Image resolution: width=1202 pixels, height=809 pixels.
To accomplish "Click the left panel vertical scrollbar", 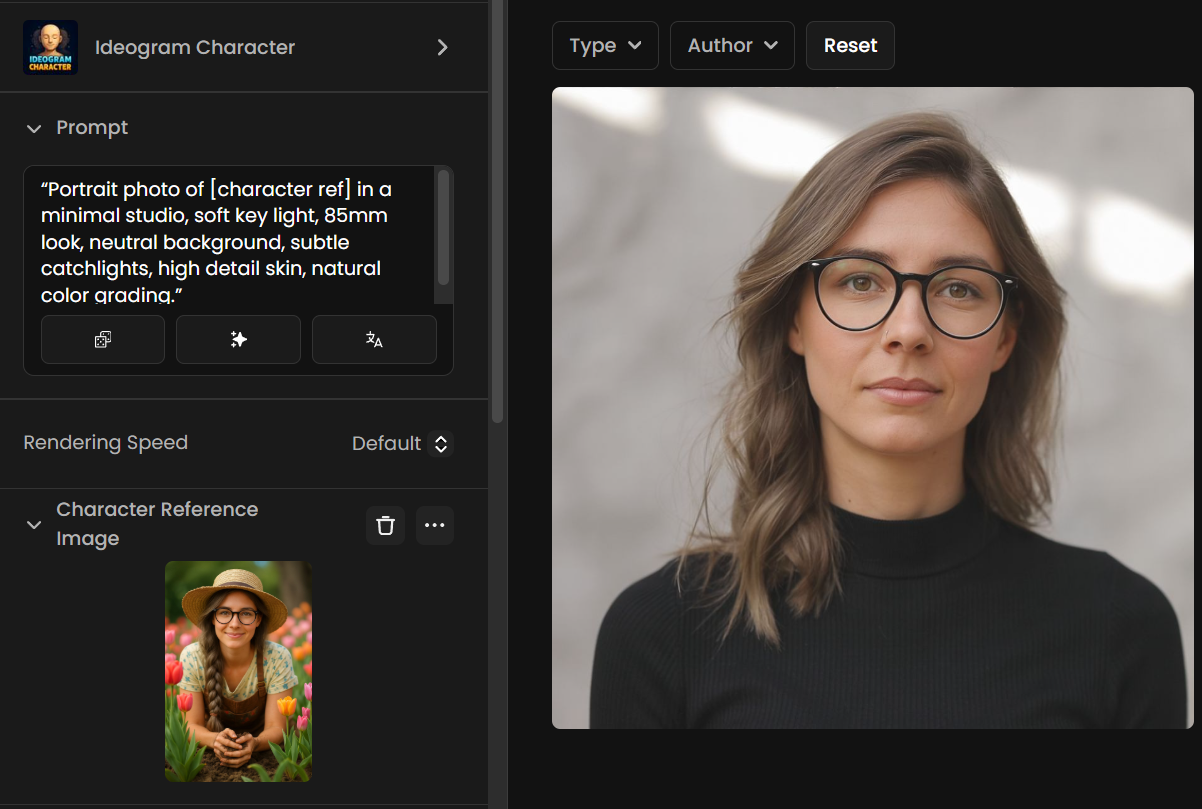I will (x=498, y=210).
